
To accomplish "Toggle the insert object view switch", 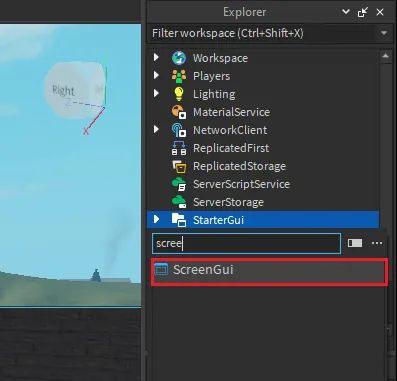I will 355,243.
